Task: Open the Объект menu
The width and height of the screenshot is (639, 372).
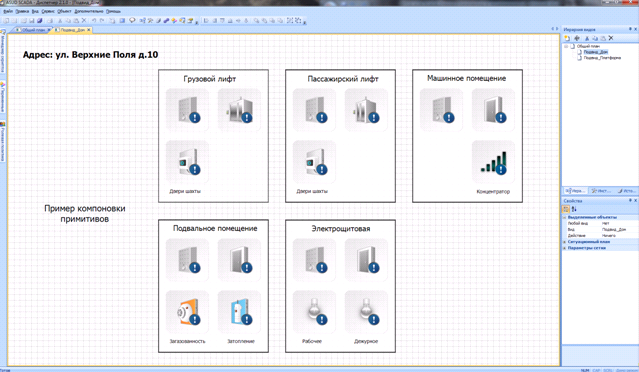Action: click(x=64, y=11)
